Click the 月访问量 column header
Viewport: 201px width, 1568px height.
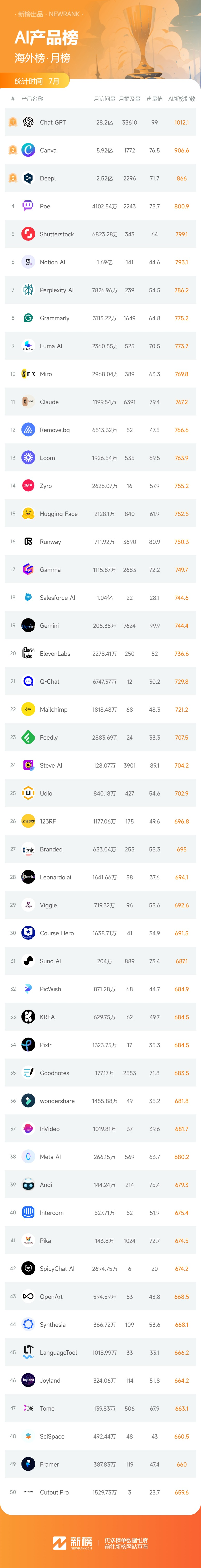104,99
